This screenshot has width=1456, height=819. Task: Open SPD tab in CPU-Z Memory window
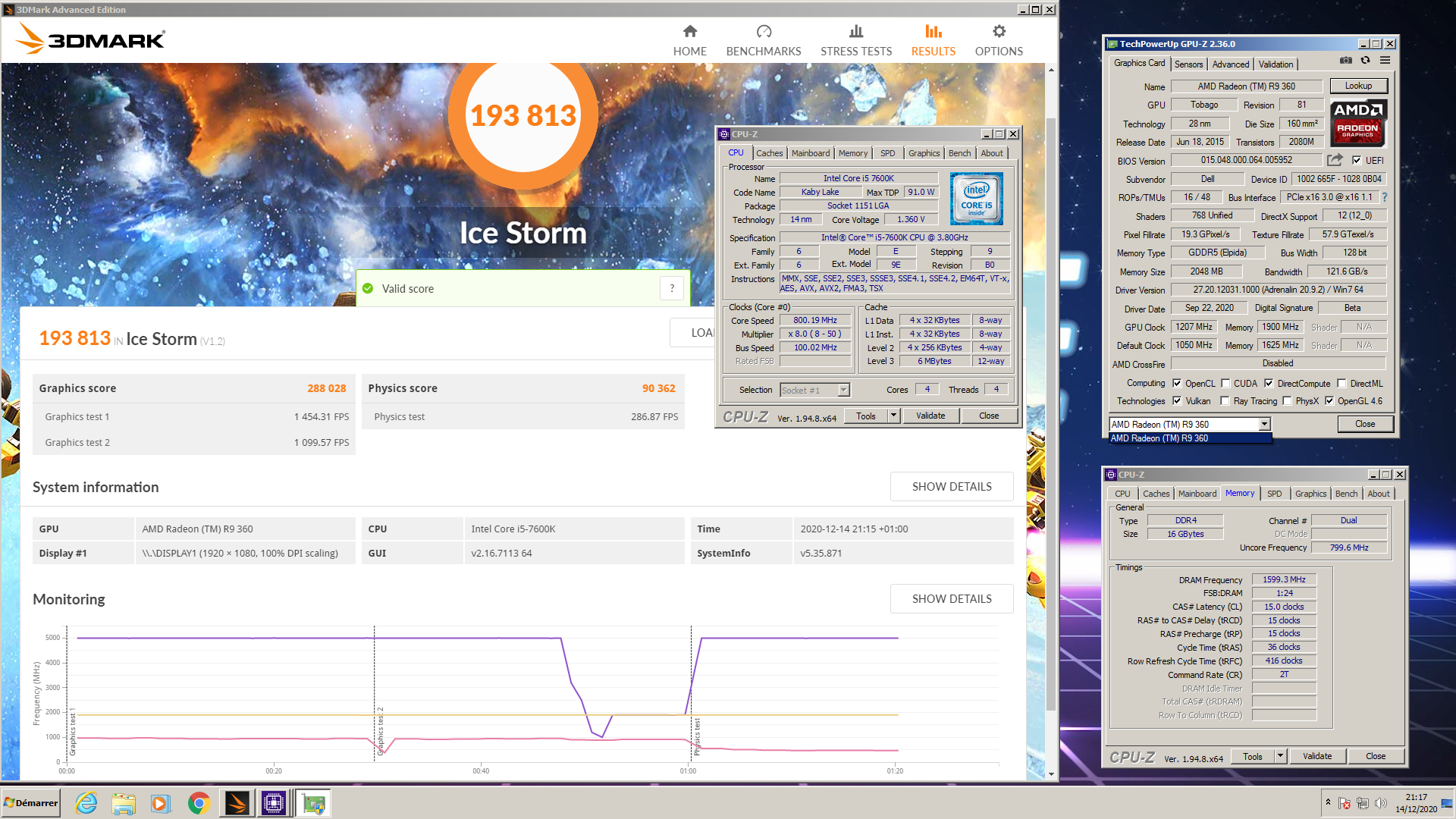coord(1274,494)
